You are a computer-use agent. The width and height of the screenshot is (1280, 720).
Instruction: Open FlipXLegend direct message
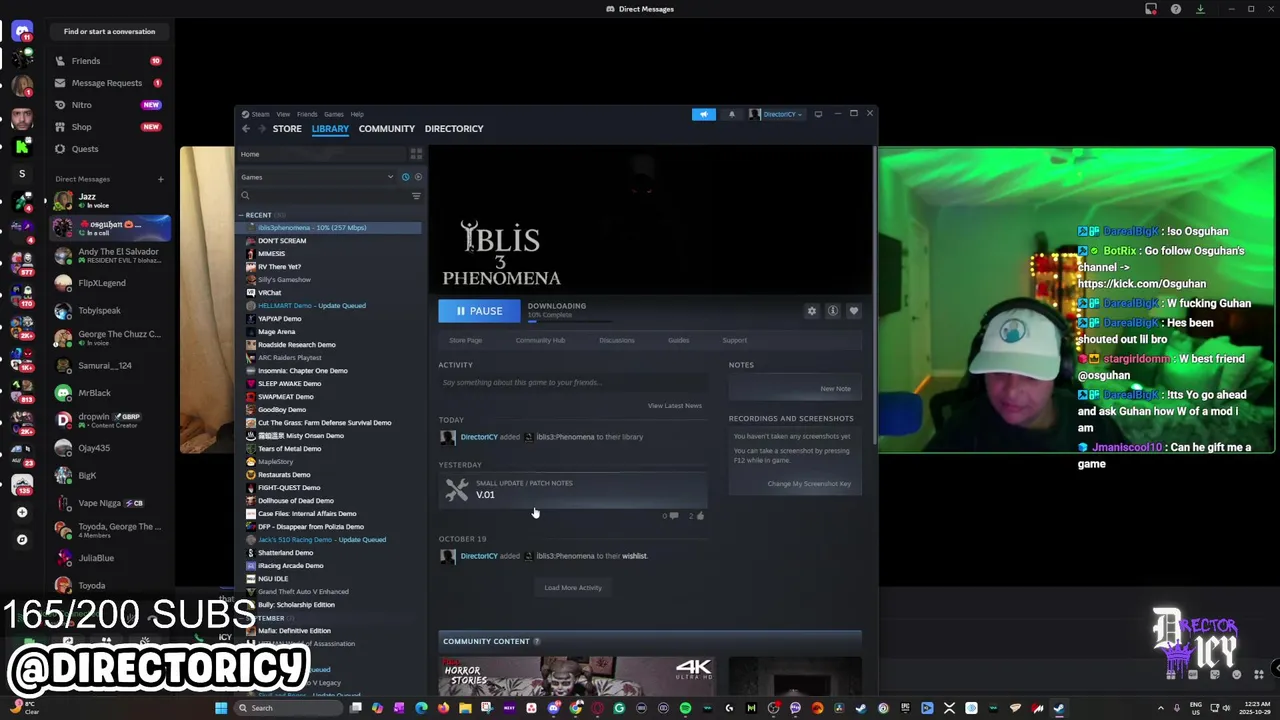pyautogui.click(x=110, y=283)
